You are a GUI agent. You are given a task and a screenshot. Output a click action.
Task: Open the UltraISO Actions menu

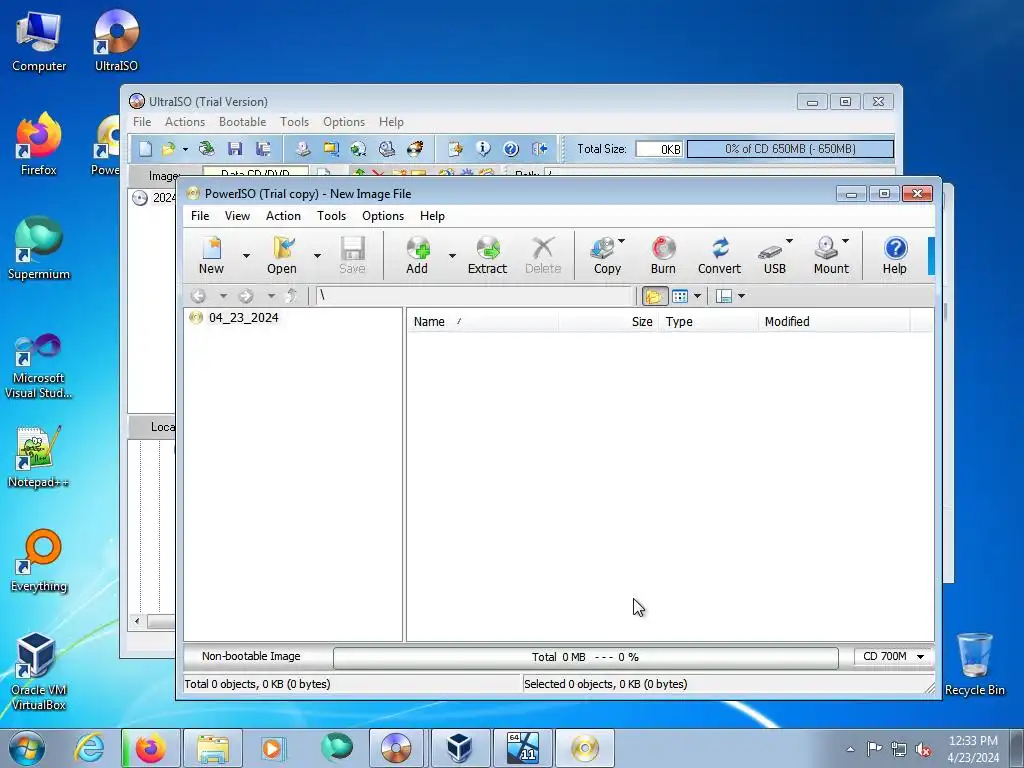(x=185, y=122)
